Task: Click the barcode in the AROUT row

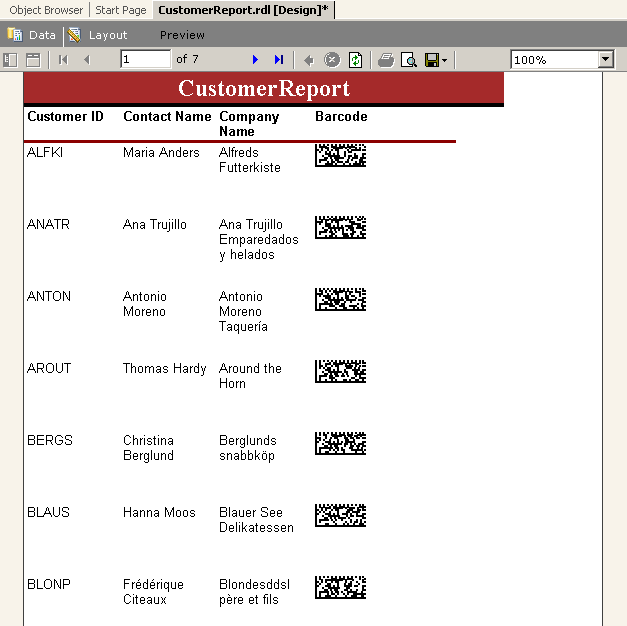Action: click(340, 371)
